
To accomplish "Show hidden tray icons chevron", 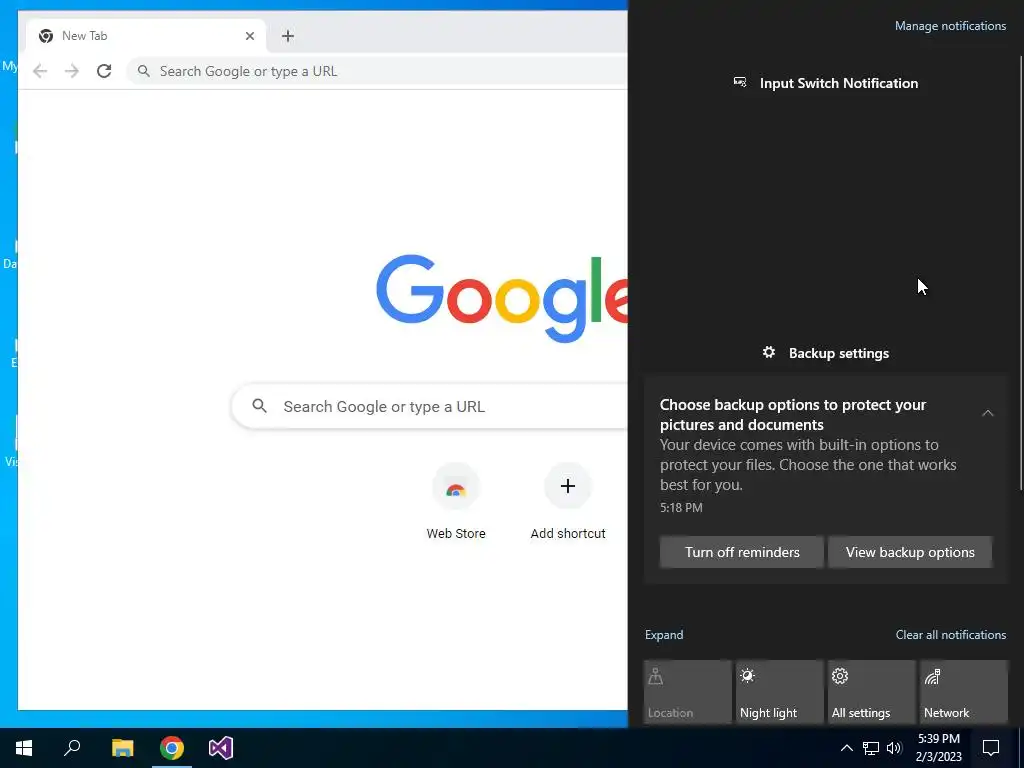I will pyautogui.click(x=846, y=748).
